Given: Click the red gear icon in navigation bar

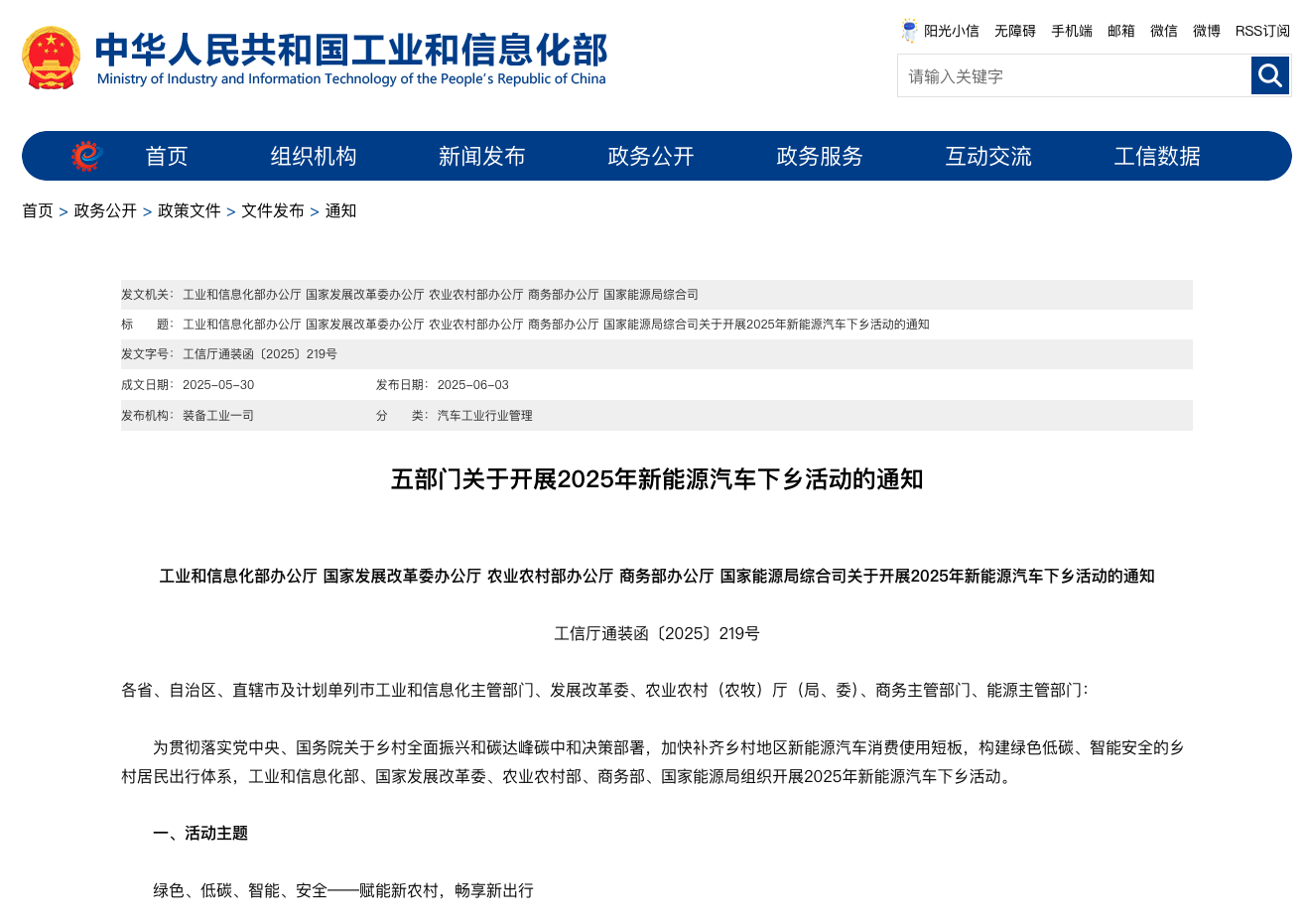Looking at the screenshot, I should pyautogui.click(x=87, y=156).
